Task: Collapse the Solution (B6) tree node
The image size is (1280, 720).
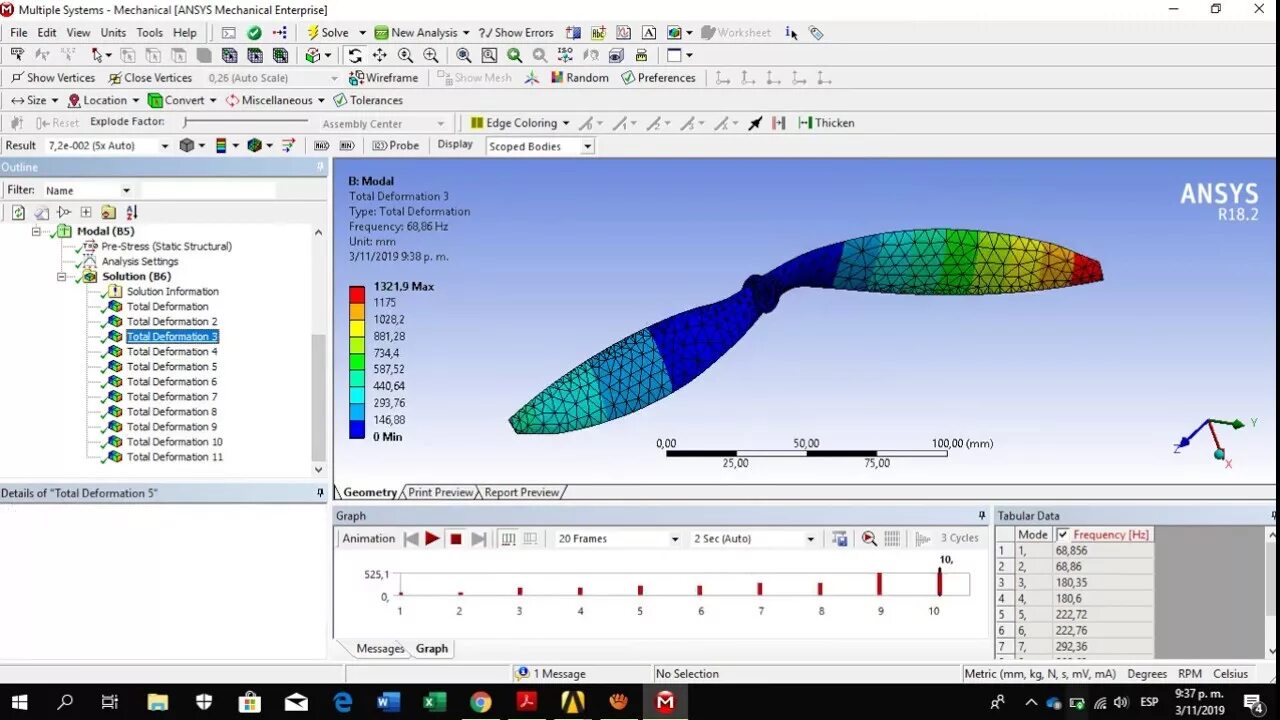Action: point(61,277)
